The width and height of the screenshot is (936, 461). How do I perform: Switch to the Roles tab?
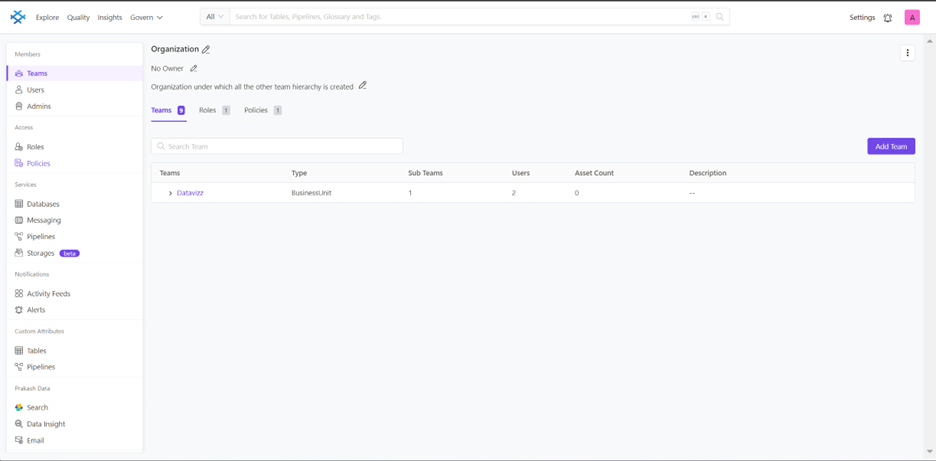pyautogui.click(x=208, y=110)
